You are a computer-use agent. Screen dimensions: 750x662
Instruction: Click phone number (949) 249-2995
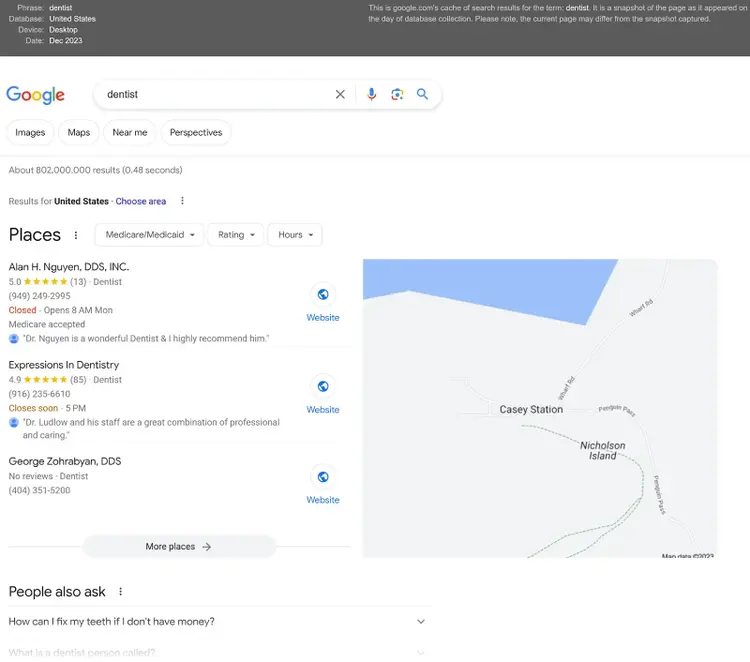[39, 296]
